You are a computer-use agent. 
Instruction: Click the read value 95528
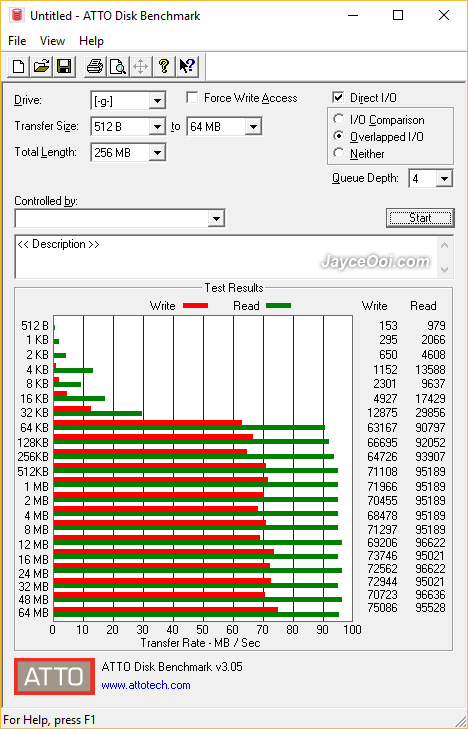point(429,608)
